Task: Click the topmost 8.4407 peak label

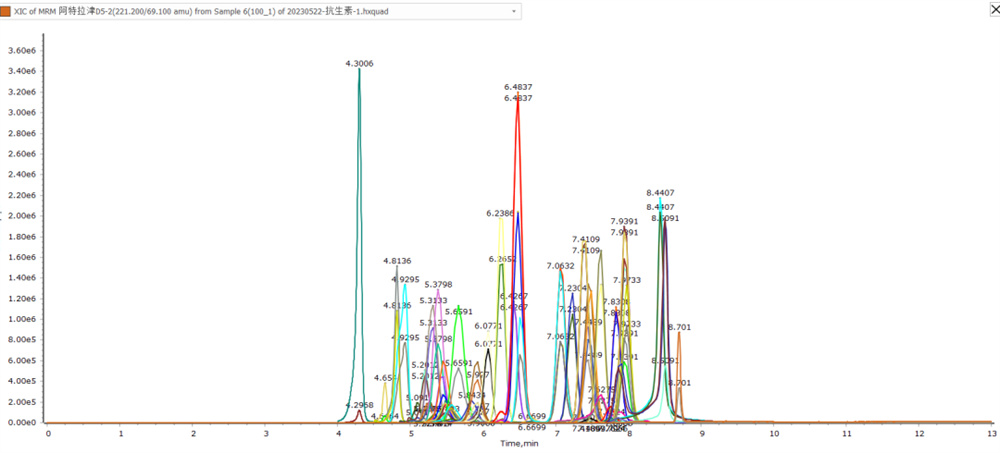Action: pyautogui.click(x=660, y=193)
